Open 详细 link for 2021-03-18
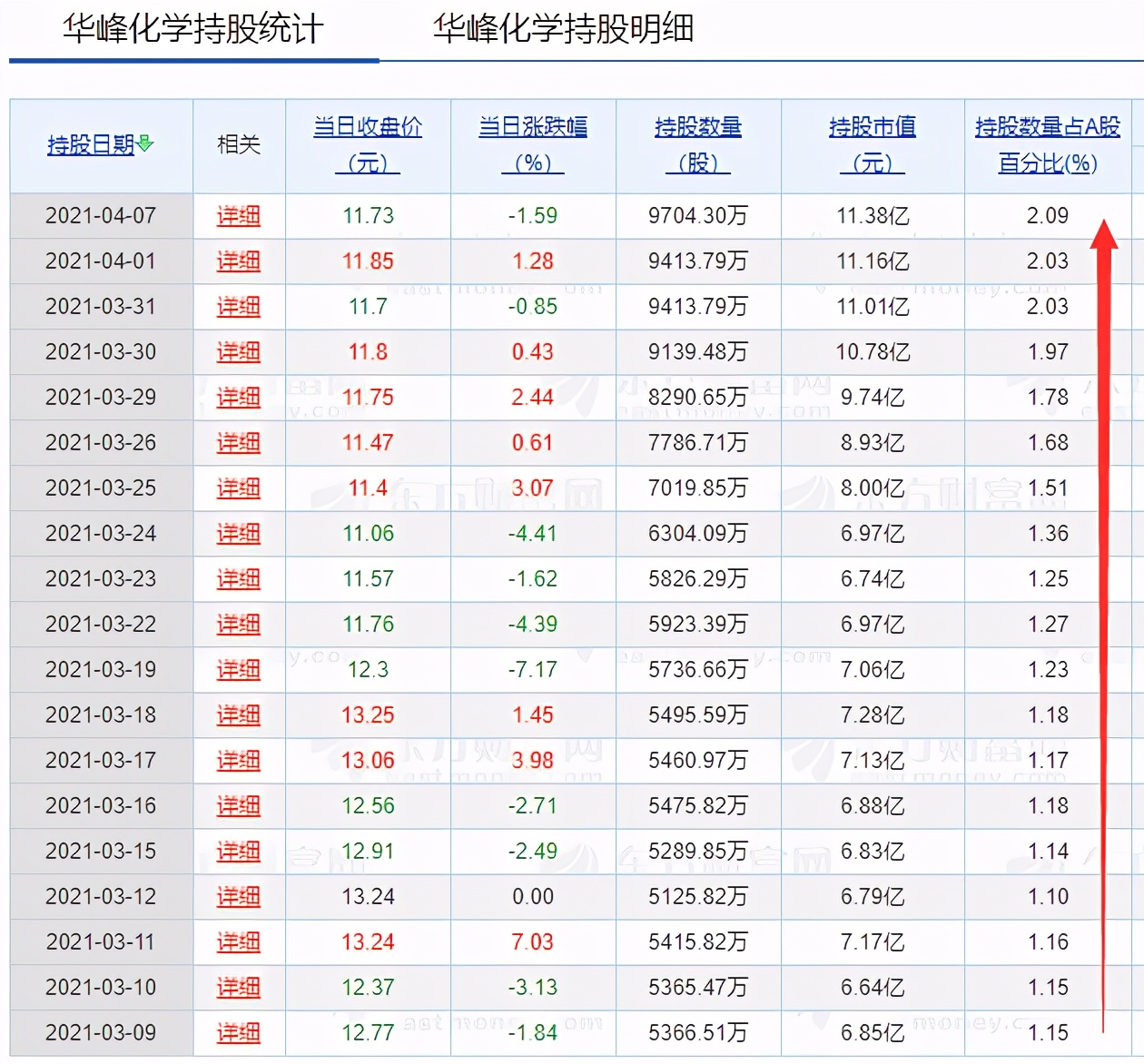This screenshot has width=1144, height=1064. click(x=239, y=715)
